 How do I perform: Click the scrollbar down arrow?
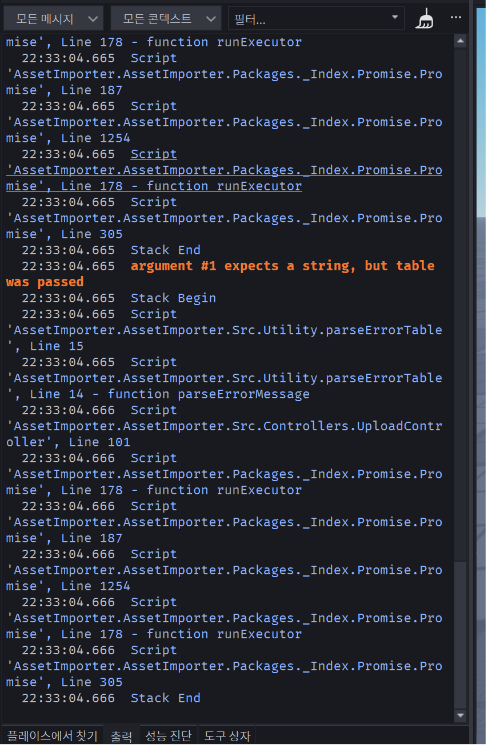460,715
